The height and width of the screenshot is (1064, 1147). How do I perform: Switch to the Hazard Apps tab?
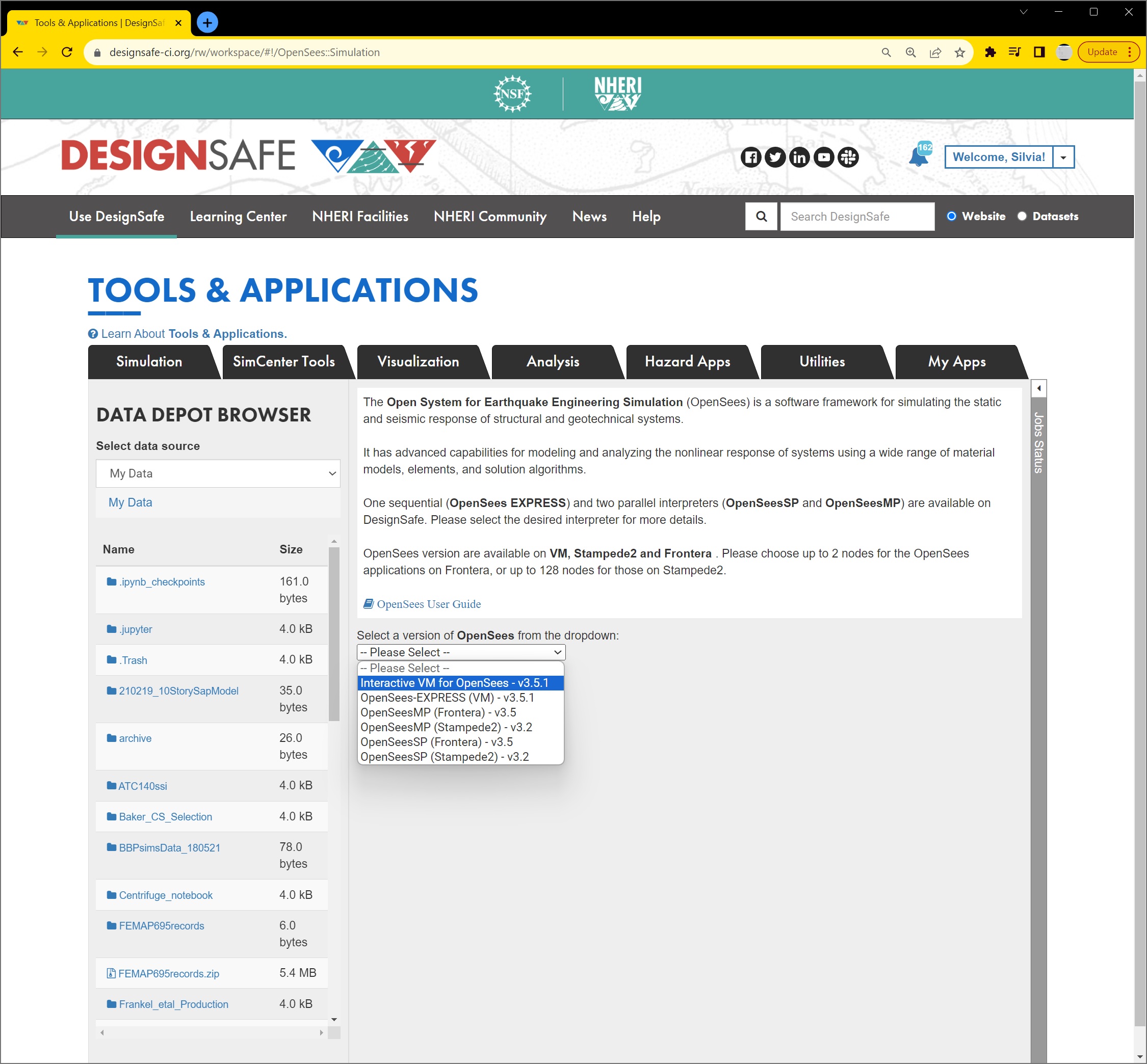click(687, 362)
